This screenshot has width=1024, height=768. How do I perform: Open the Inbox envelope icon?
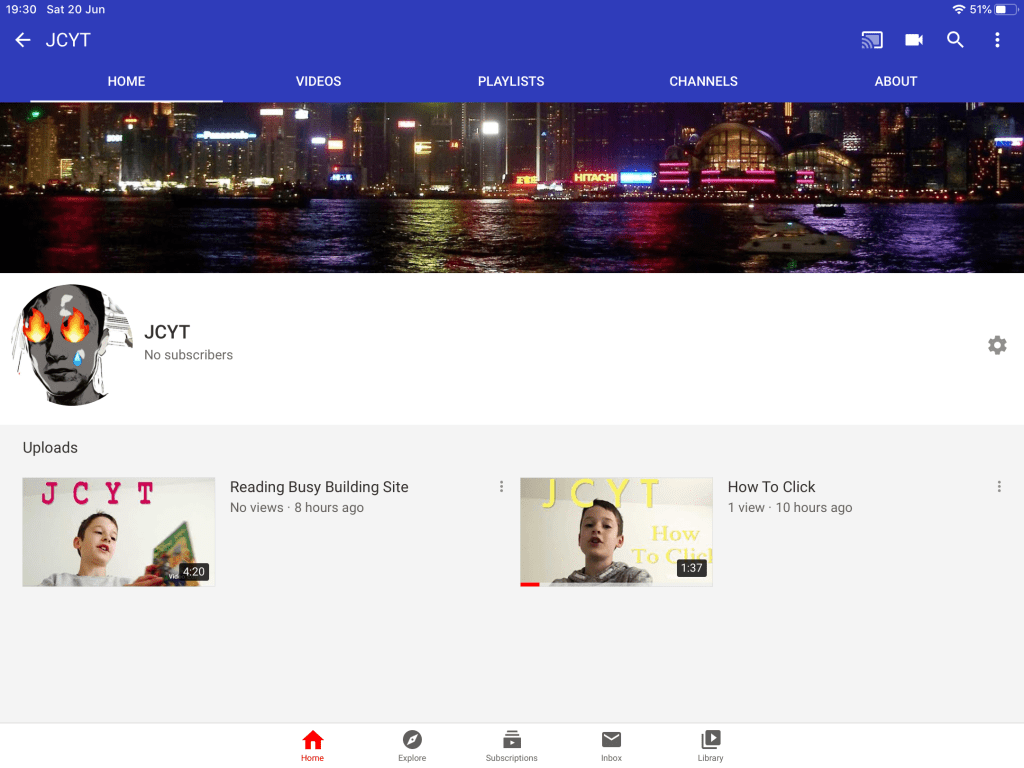[x=611, y=741]
